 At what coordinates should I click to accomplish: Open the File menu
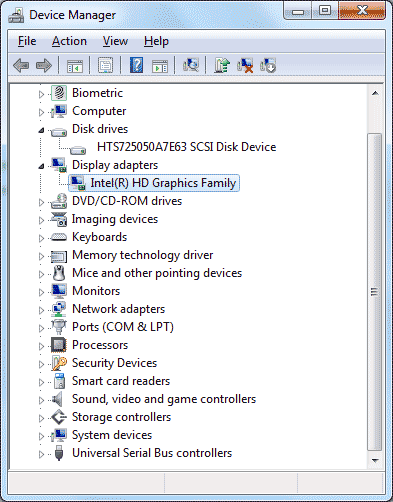[27, 41]
